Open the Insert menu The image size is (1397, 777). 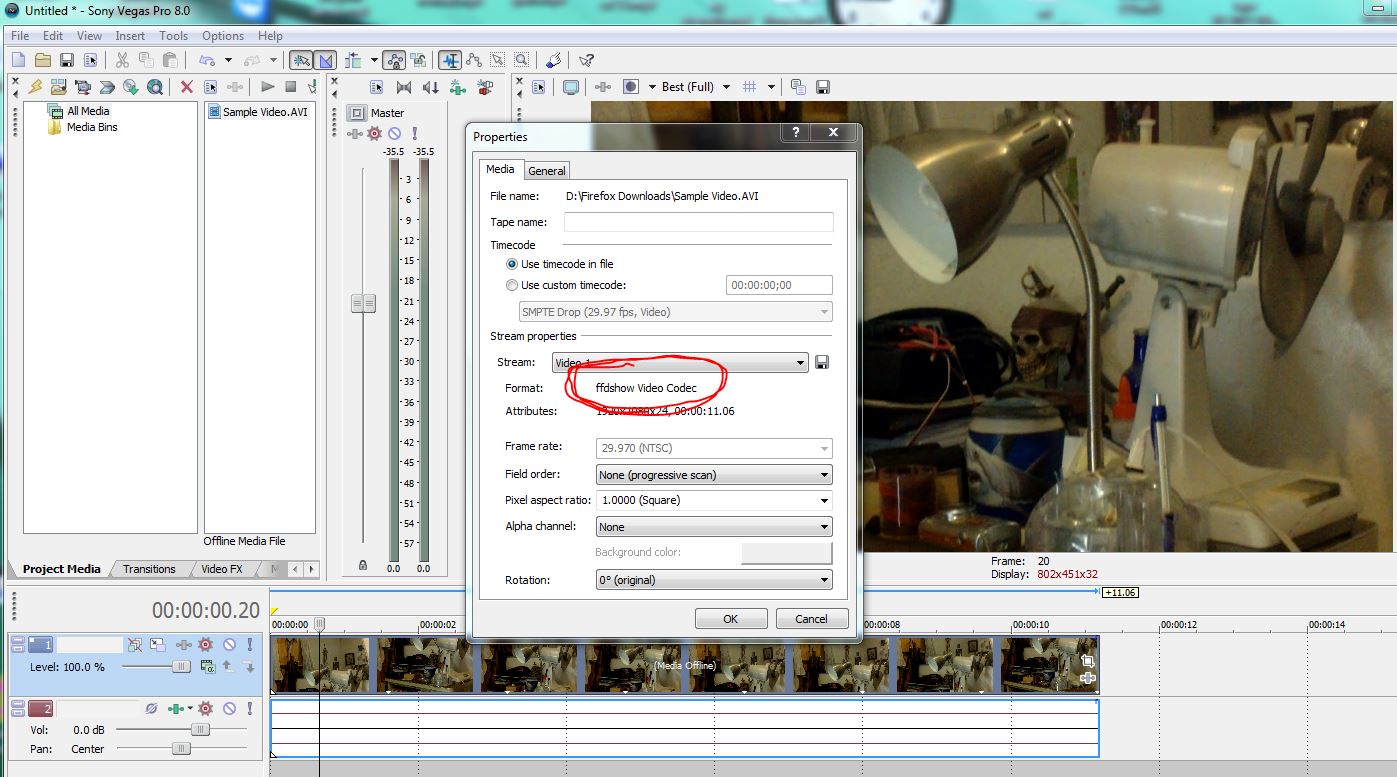130,36
